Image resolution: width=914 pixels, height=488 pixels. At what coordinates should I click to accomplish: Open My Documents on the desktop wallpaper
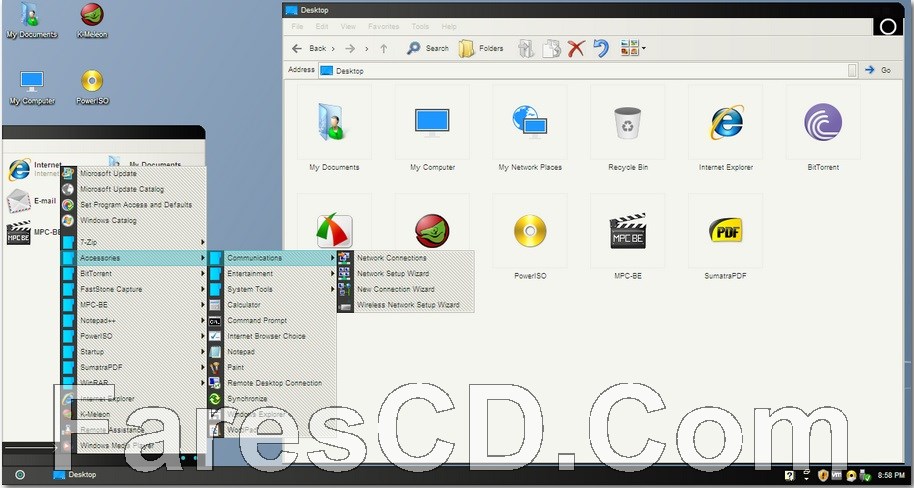click(x=31, y=20)
